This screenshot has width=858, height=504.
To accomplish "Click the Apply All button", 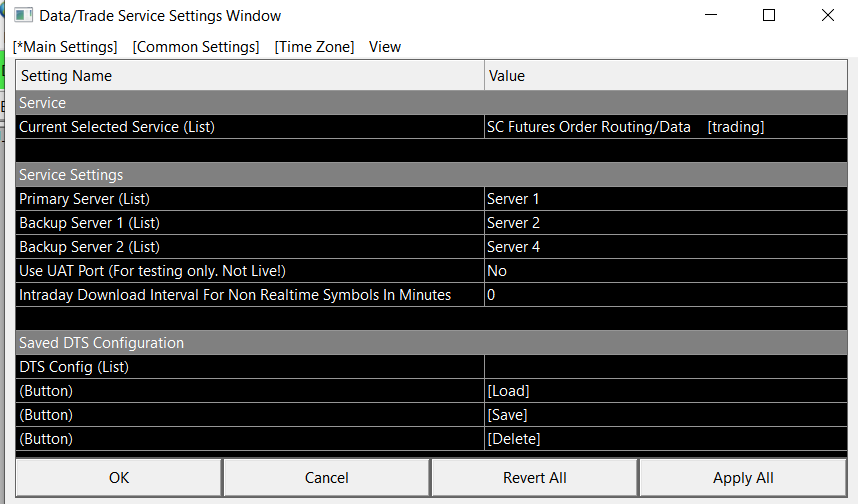I will pyautogui.click(x=743, y=478).
